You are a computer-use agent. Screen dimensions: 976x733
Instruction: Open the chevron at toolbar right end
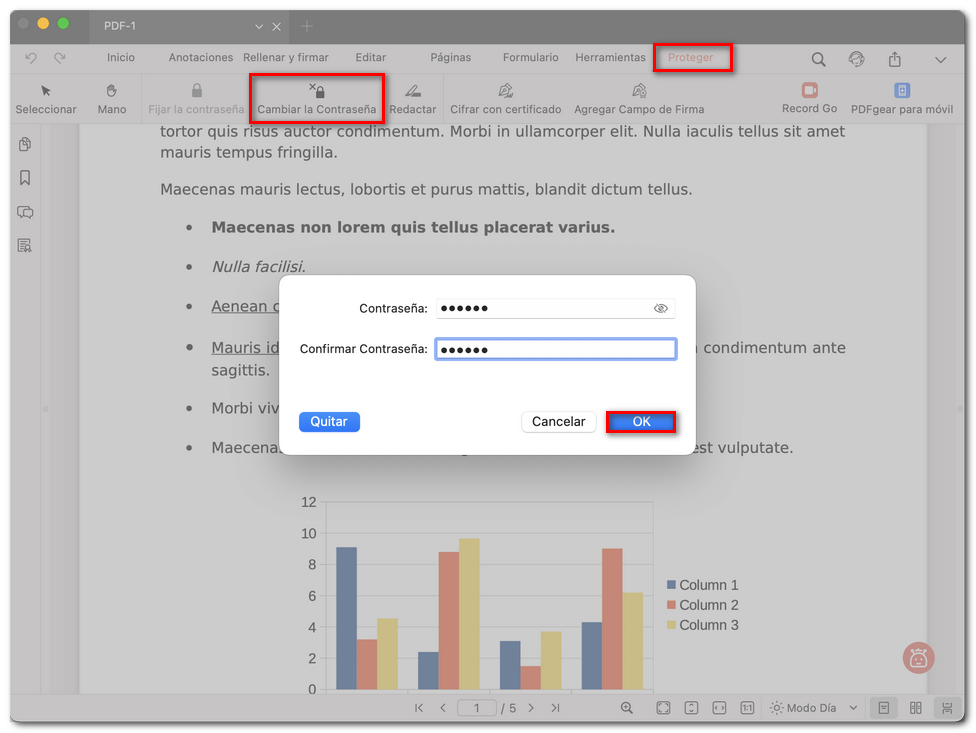click(x=940, y=59)
